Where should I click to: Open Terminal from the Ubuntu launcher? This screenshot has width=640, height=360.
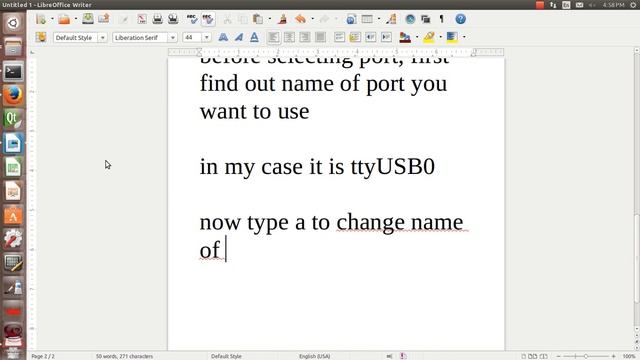point(13,72)
